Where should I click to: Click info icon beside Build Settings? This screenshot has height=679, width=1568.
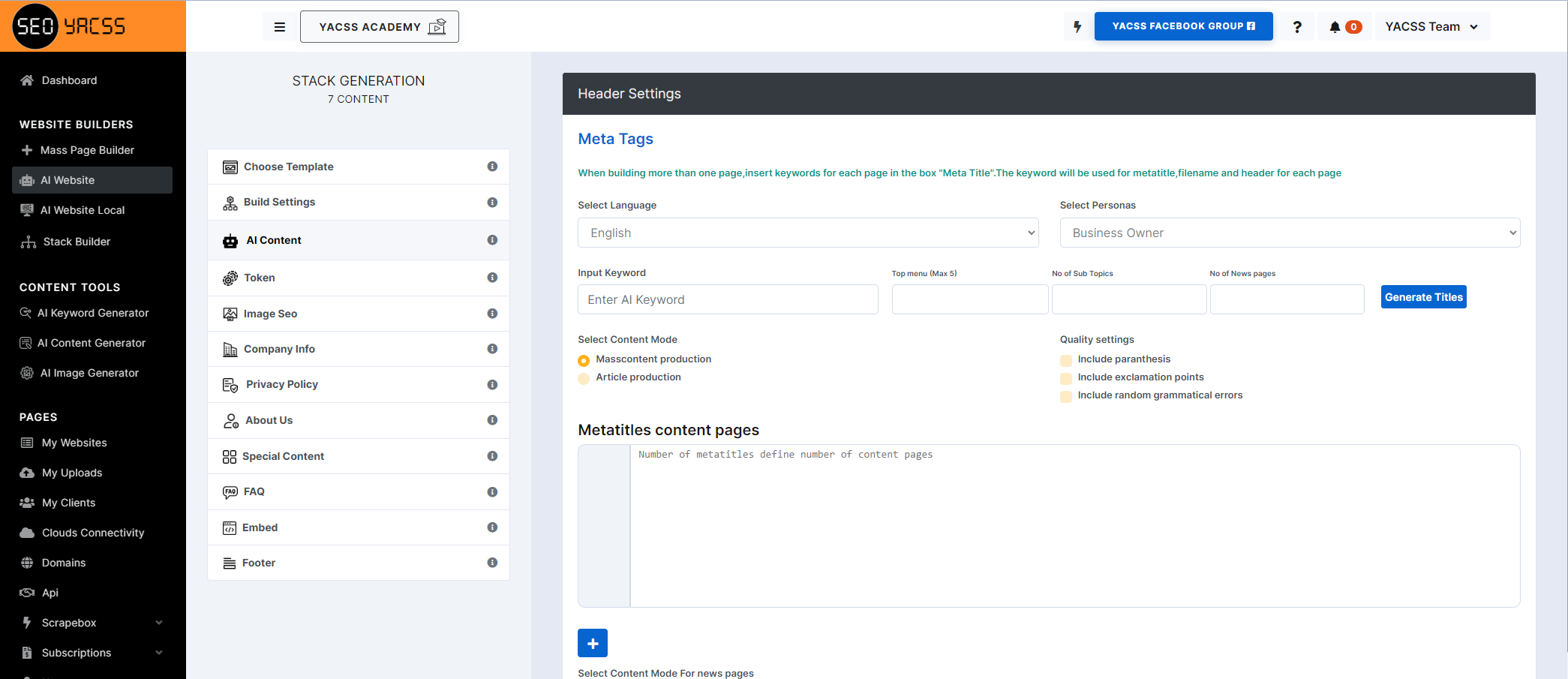(492, 202)
